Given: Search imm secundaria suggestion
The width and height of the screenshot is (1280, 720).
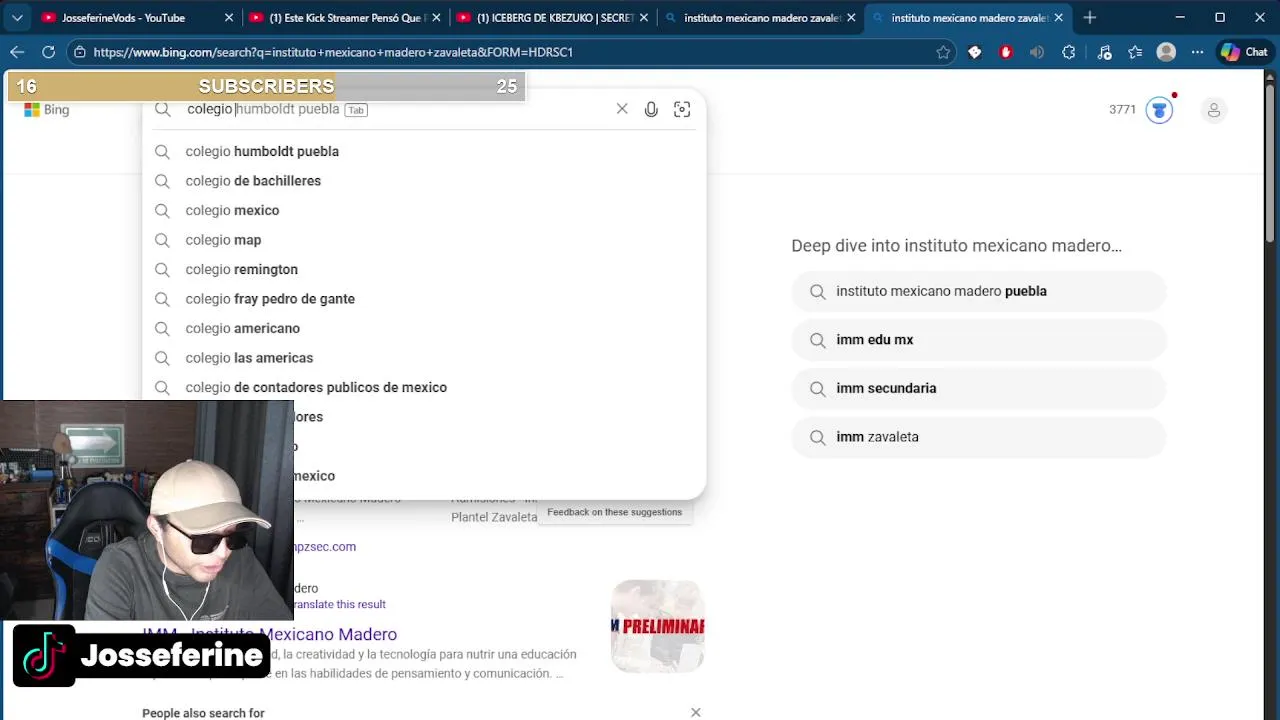Looking at the screenshot, I should [979, 388].
